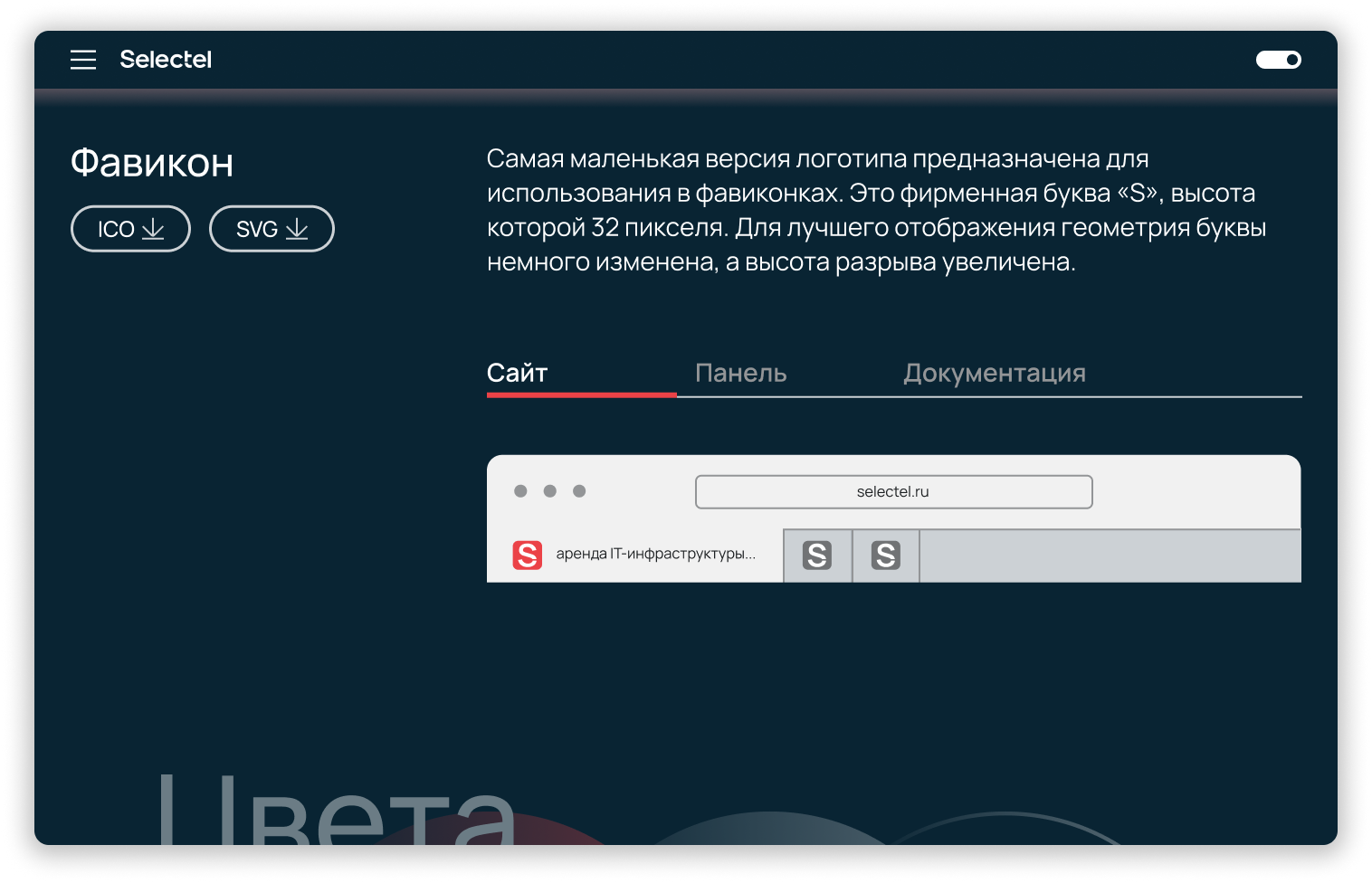This screenshot has height=883, width=1372.
Task: Select the first gray S favicon tab
Action: pyautogui.click(x=817, y=555)
